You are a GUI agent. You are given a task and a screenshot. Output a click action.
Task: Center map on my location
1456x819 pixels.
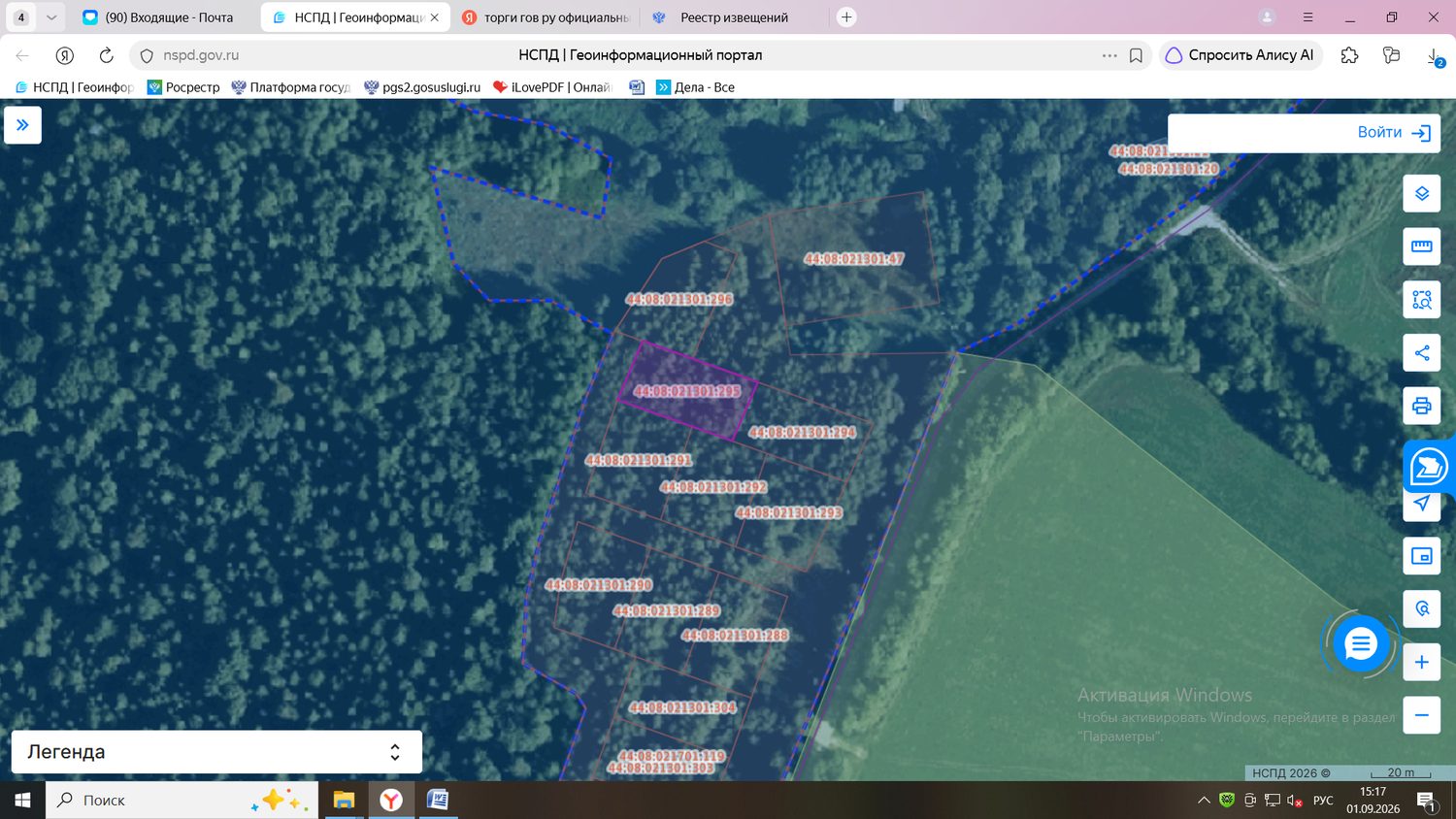click(x=1421, y=504)
